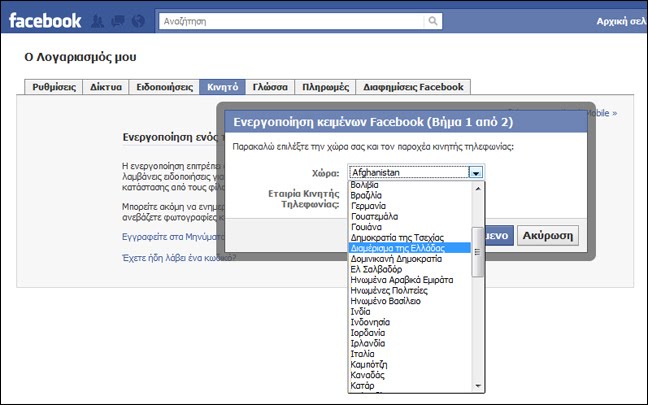Go to Αρχική σελίδα link
The width and height of the screenshot is (648, 405).
click(621, 21)
